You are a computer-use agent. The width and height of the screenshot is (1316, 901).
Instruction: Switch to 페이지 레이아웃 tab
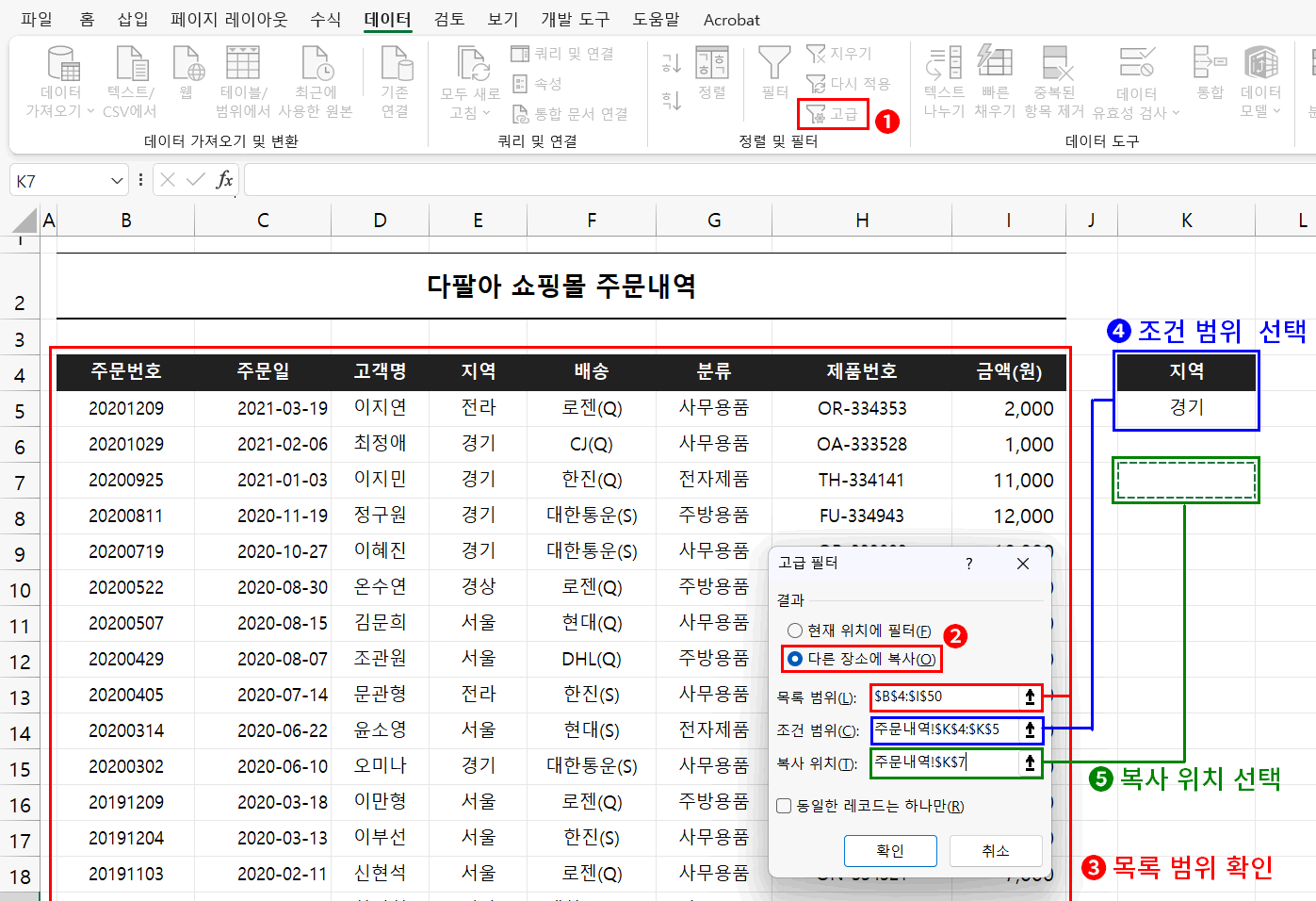pos(229,19)
